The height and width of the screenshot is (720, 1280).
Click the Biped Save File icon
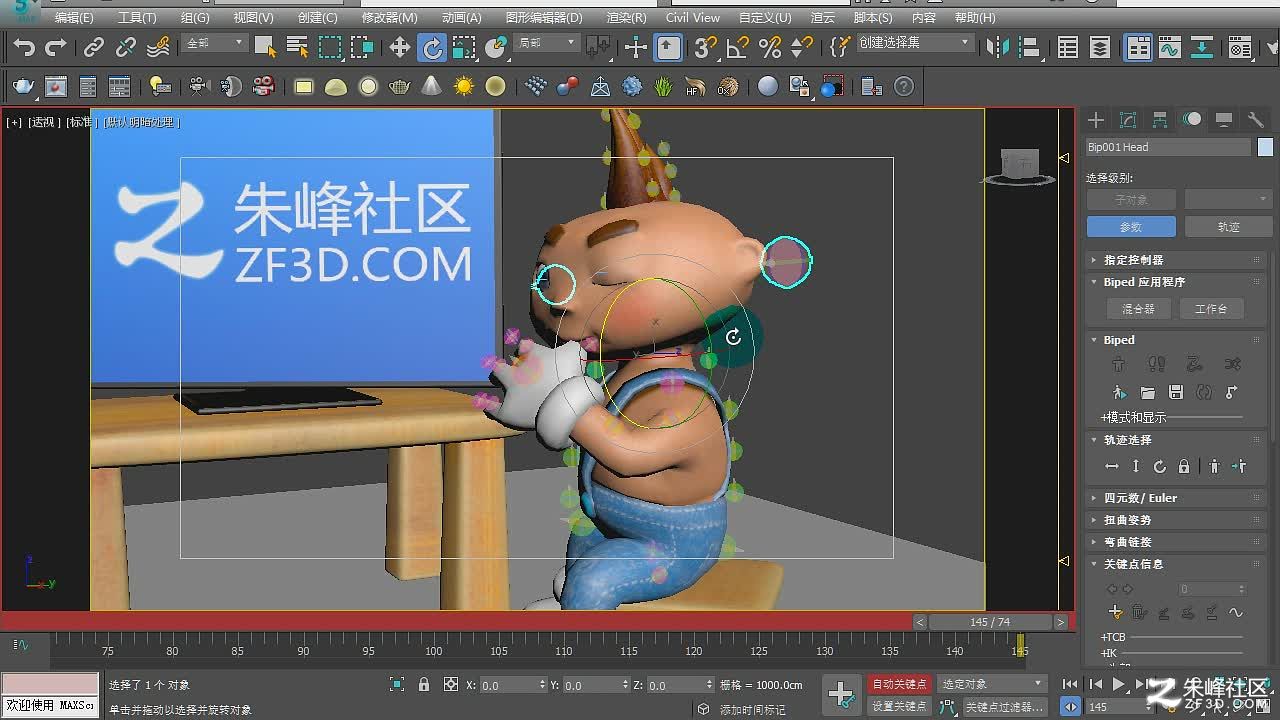coord(1176,392)
